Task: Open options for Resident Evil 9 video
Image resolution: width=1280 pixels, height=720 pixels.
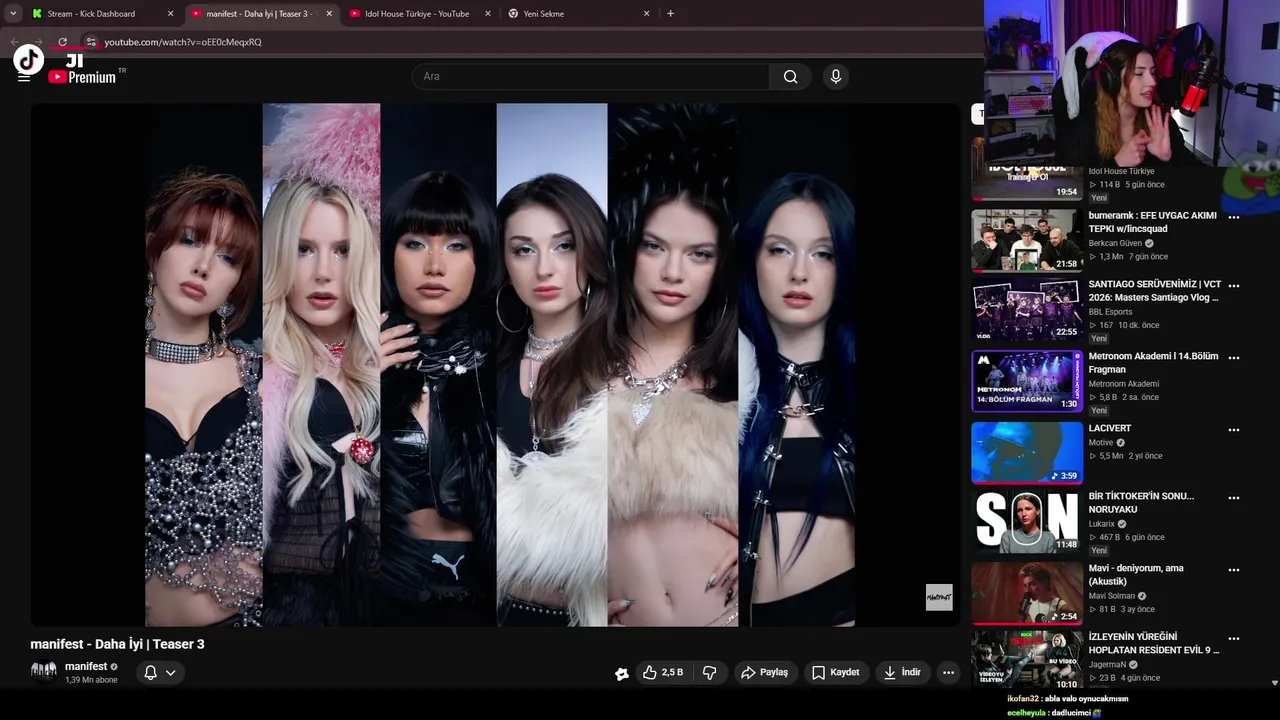Action: pos(1233,638)
